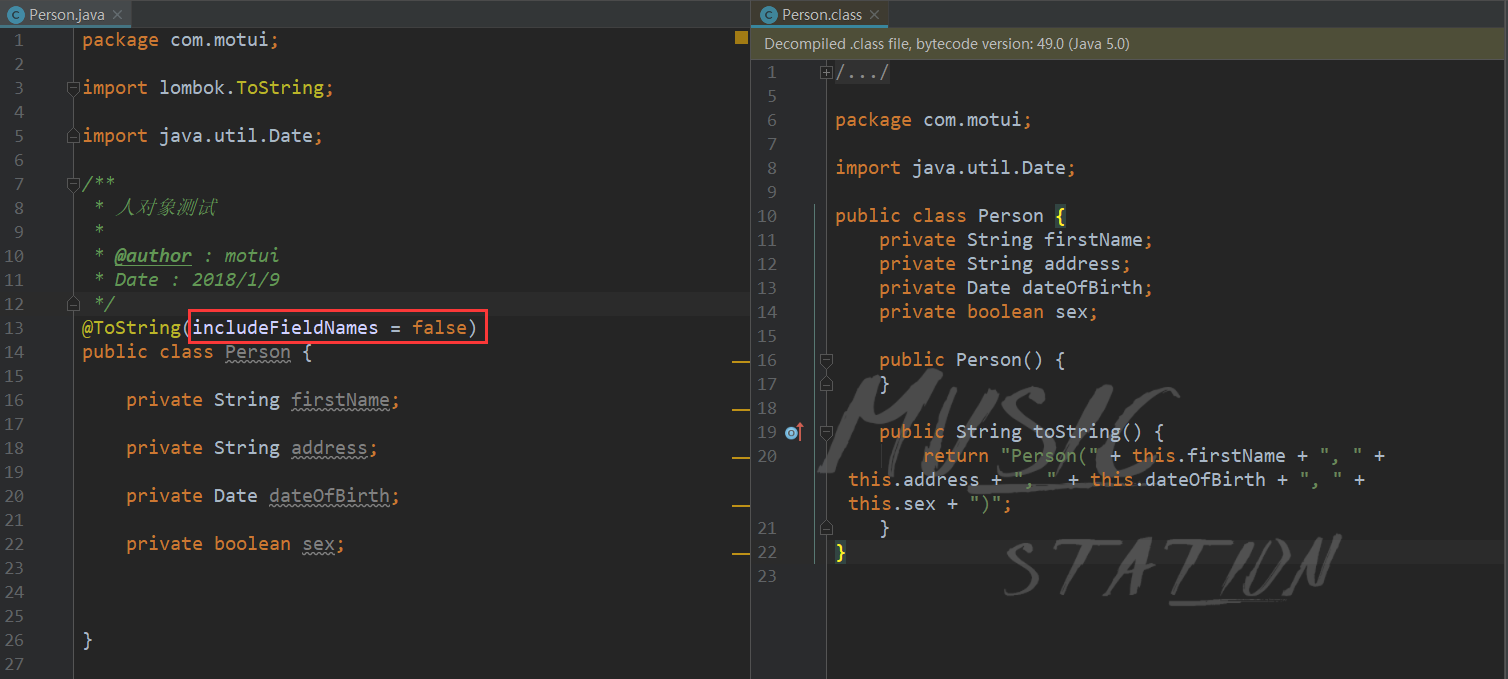
Task: Collapse the toString() method at line 19
Action: pyautogui.click(x=826, y=432)
